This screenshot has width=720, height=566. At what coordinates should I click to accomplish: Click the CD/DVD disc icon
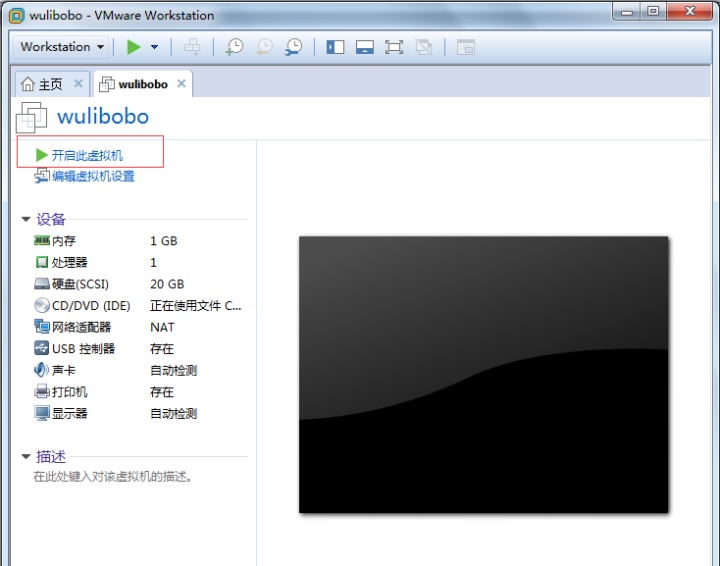42,305
